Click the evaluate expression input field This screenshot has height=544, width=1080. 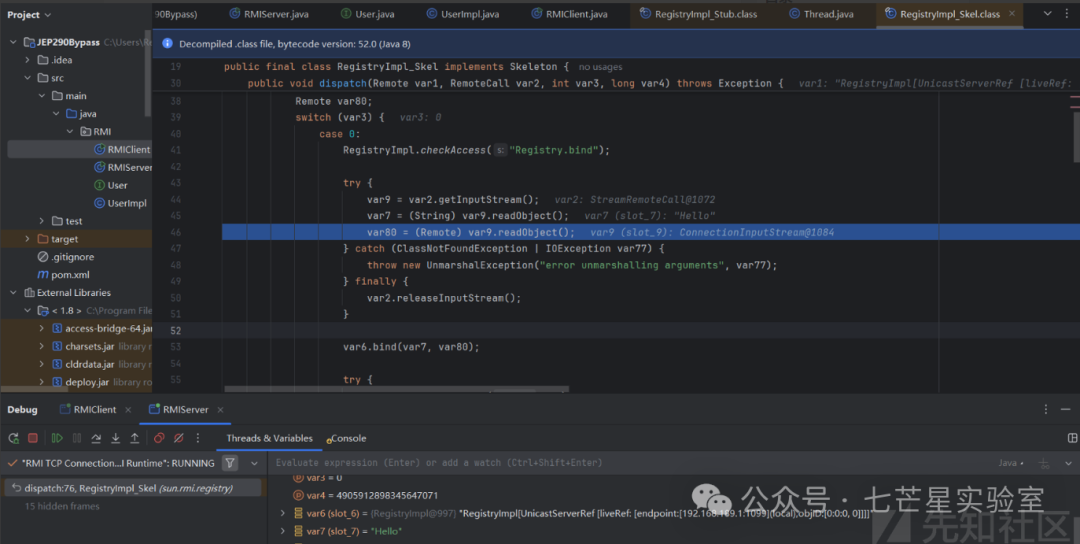630,463
